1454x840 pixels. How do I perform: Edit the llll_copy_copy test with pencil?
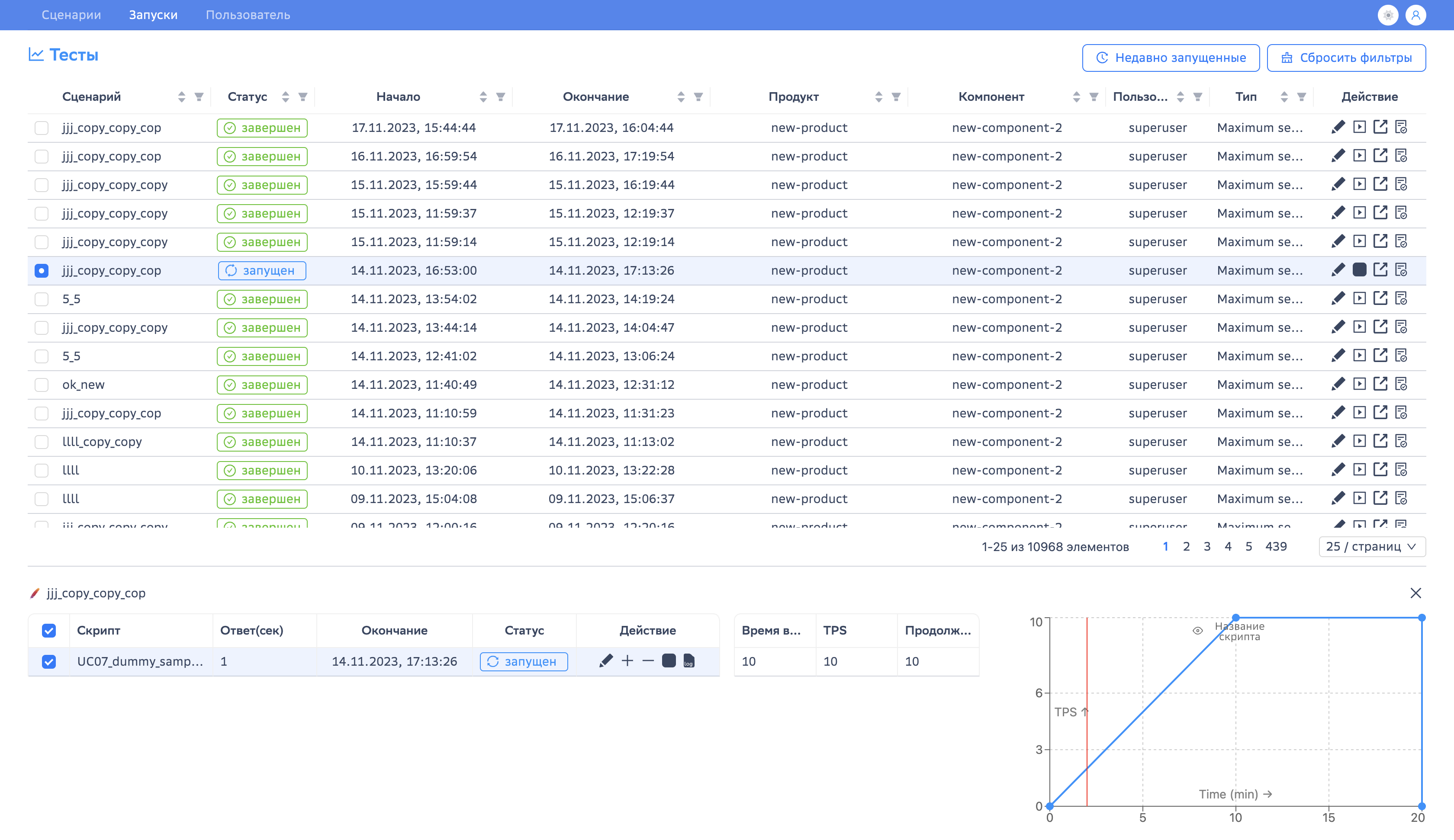1338,441
